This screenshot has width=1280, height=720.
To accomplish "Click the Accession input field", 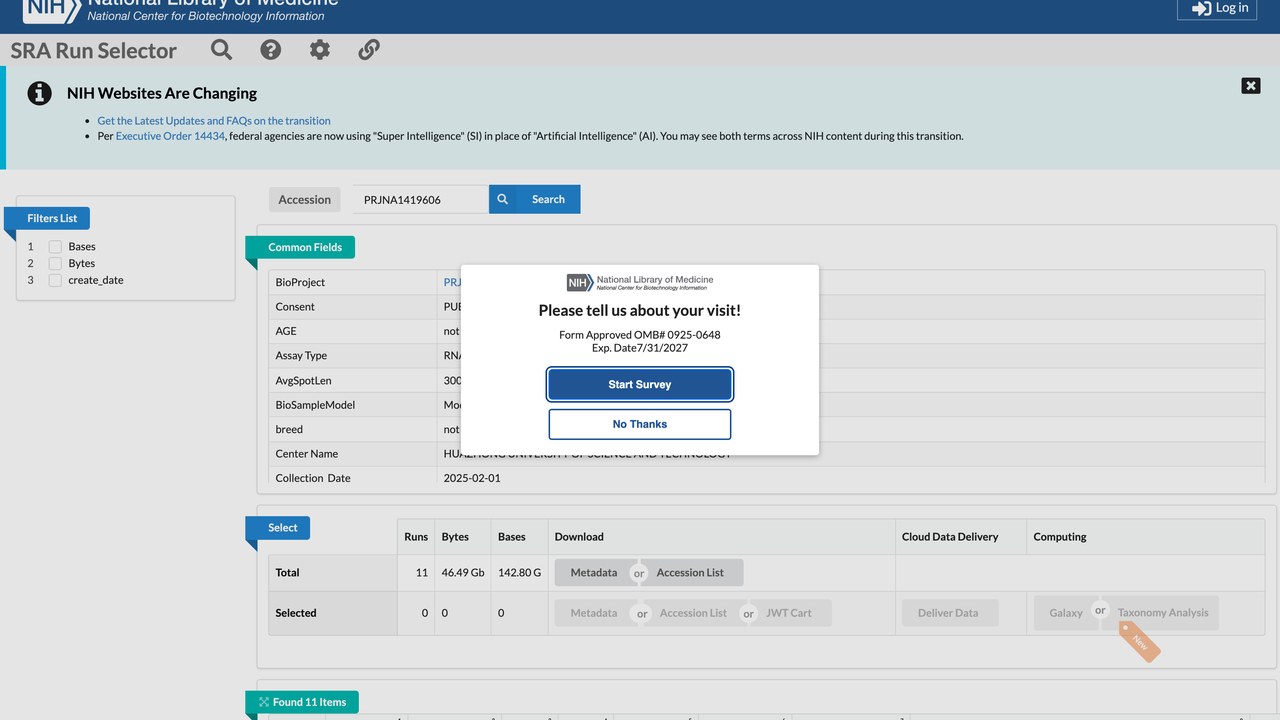I will click(420, 199).
